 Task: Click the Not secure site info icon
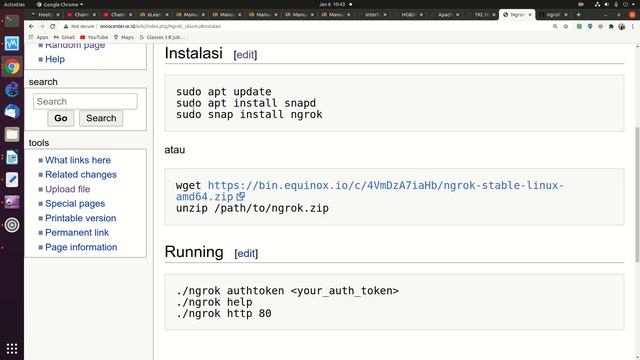(x=66, y=26)
